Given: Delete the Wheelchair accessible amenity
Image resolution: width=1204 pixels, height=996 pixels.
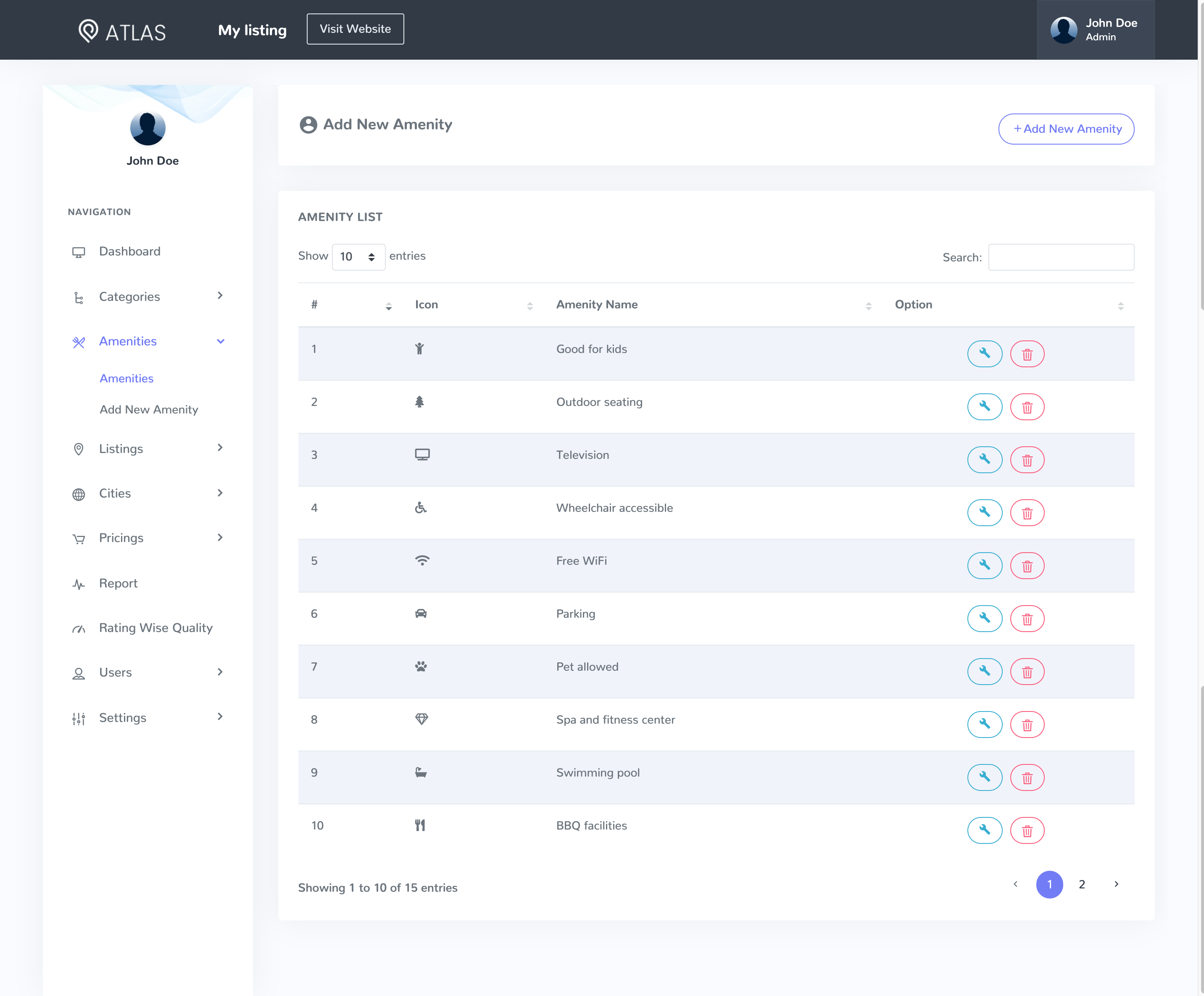Looking at the screenshot, I should 1027,513.
